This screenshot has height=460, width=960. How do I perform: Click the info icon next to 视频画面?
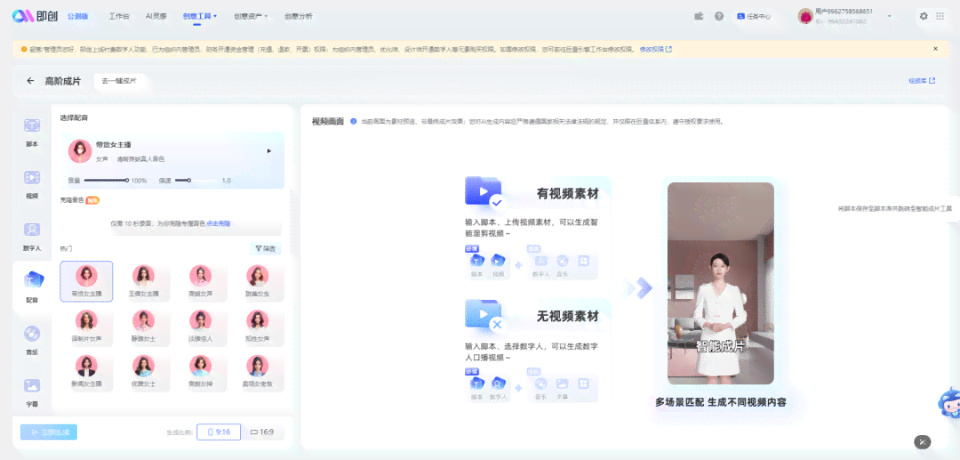pyautogui.click(x=353, y=121)
